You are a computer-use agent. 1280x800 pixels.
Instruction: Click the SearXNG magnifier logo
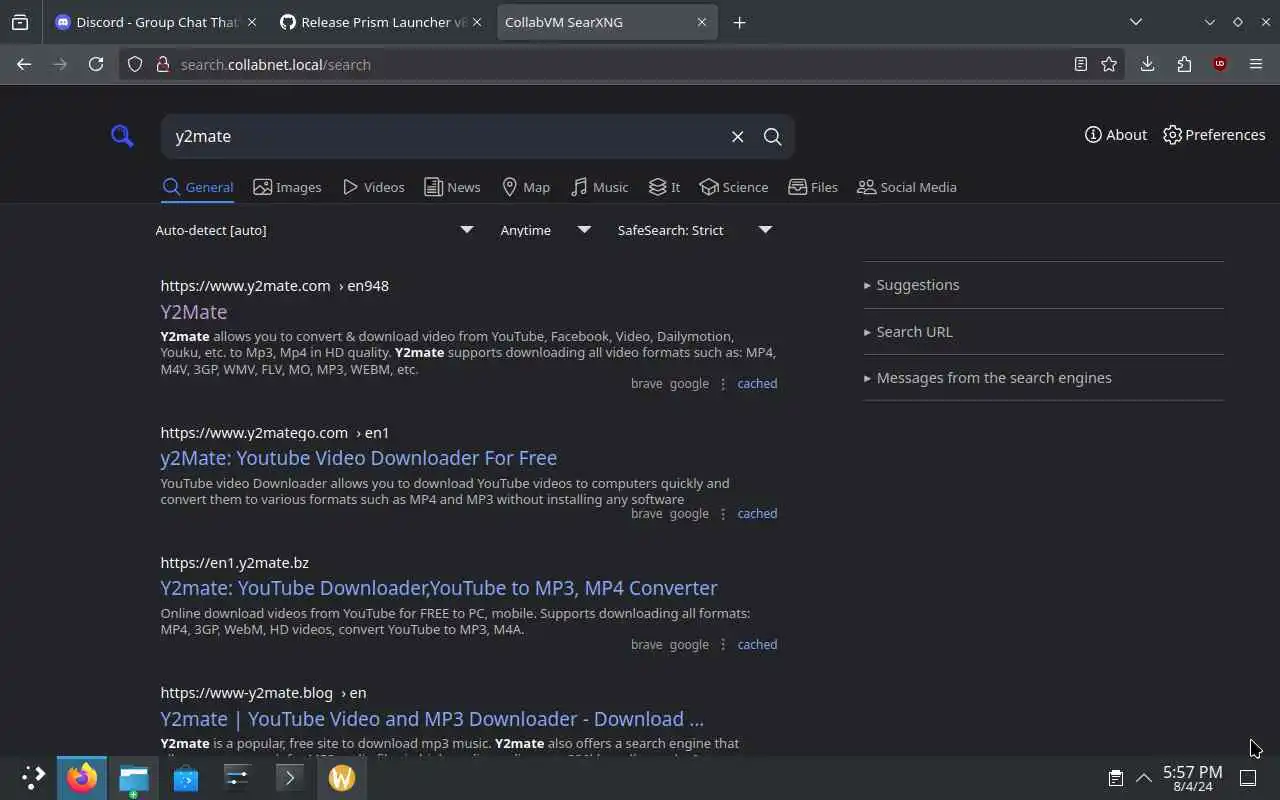click(122, 136)
